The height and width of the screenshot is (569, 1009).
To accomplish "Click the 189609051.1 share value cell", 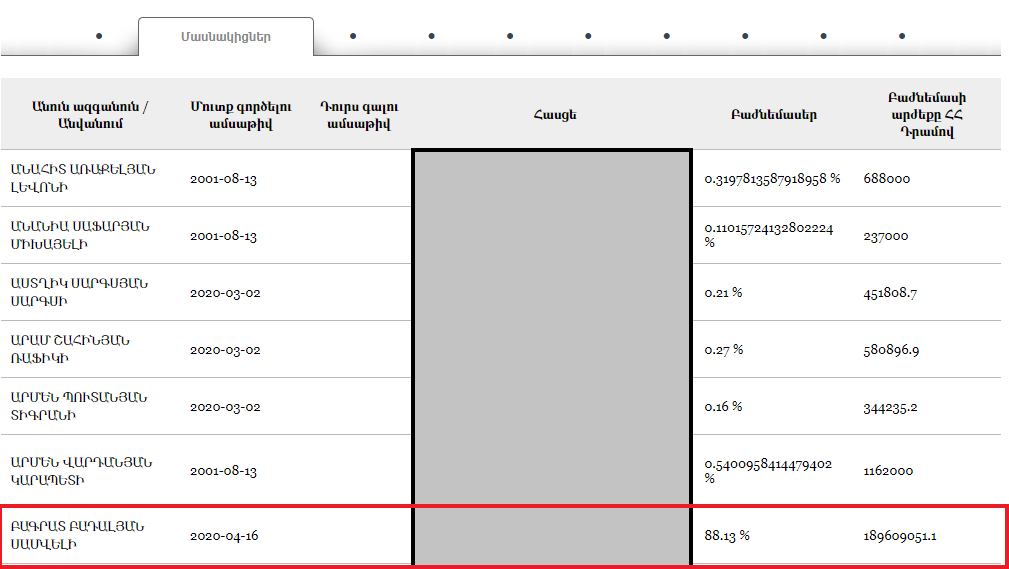I will [x=899, y=537].
